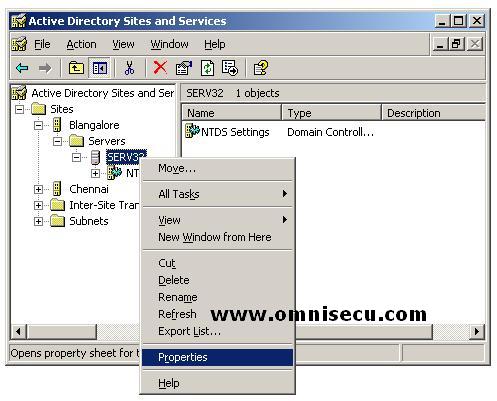The height and width of the screenshot is (401, 497).
Task: Expand the Inter-Site Transports node
Action: pyautogui.click(x=39, y=205)
